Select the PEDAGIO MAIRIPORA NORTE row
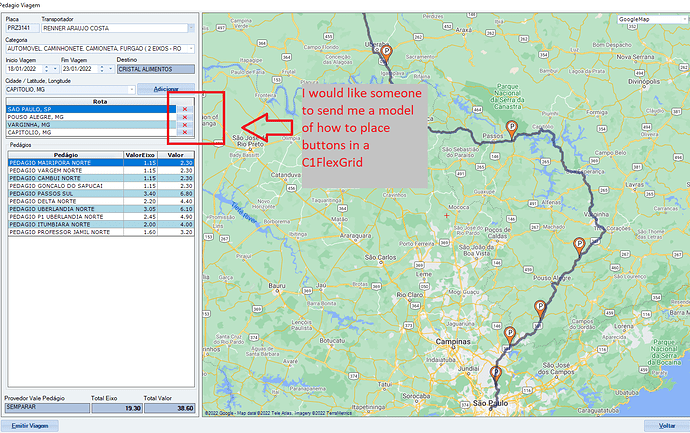The image size is (690, 433). point(101,163)
